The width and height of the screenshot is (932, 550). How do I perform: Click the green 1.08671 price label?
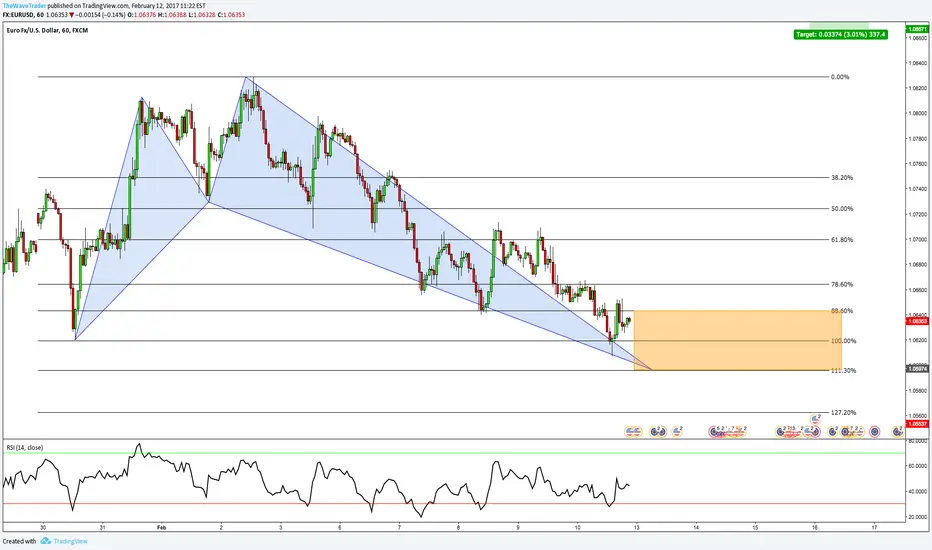(918, 29)
